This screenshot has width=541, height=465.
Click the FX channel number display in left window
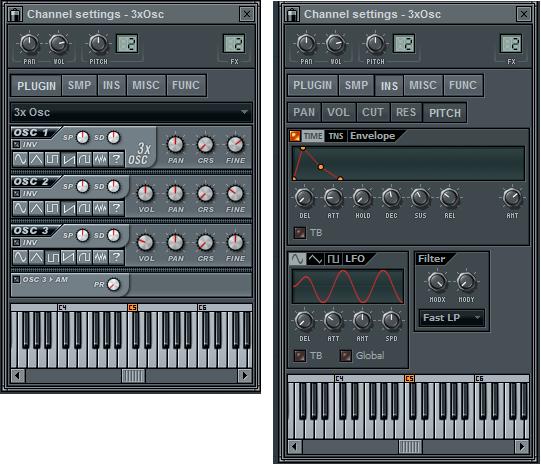(234, 44)
